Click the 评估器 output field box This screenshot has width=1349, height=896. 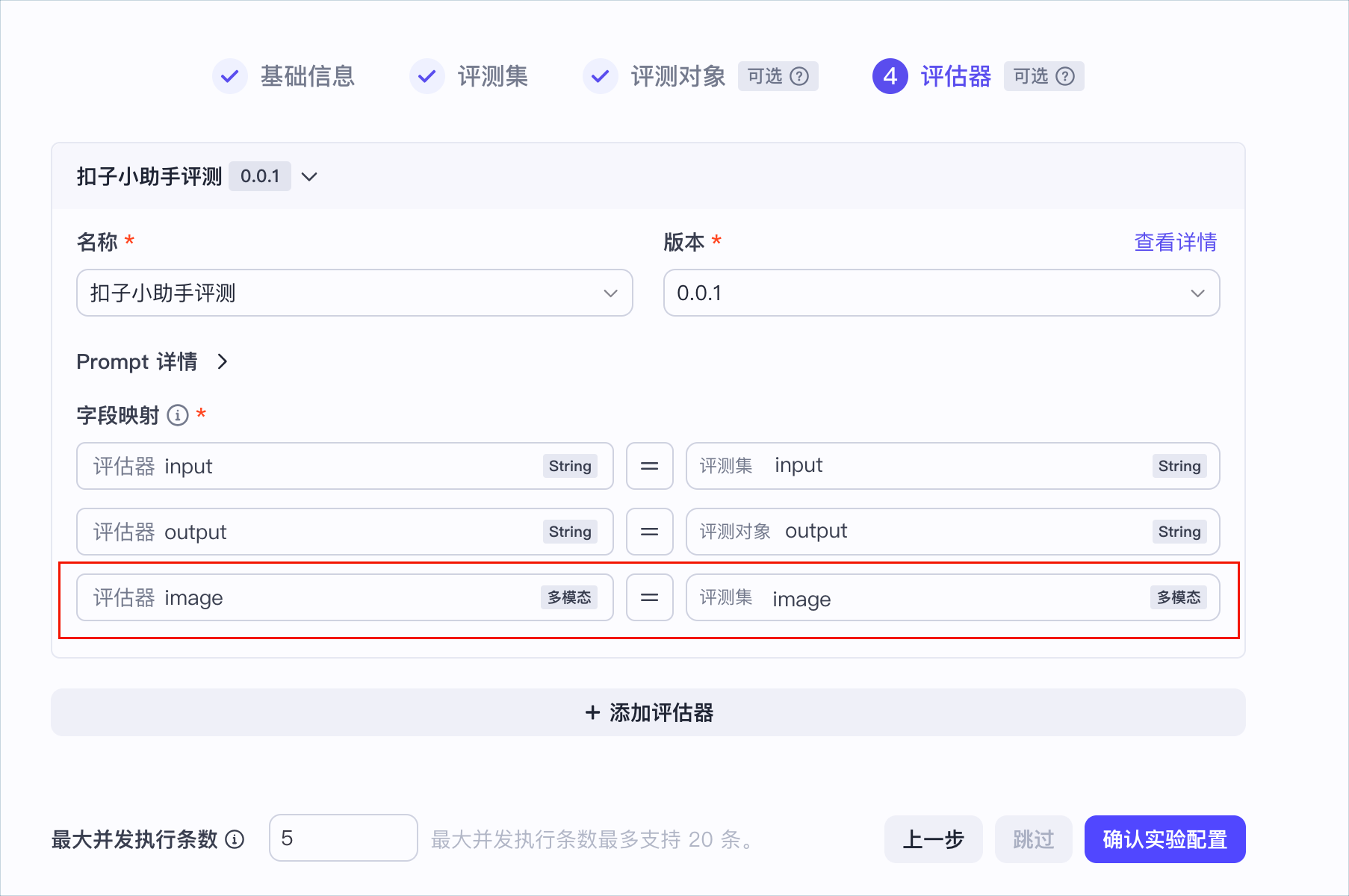345,532
